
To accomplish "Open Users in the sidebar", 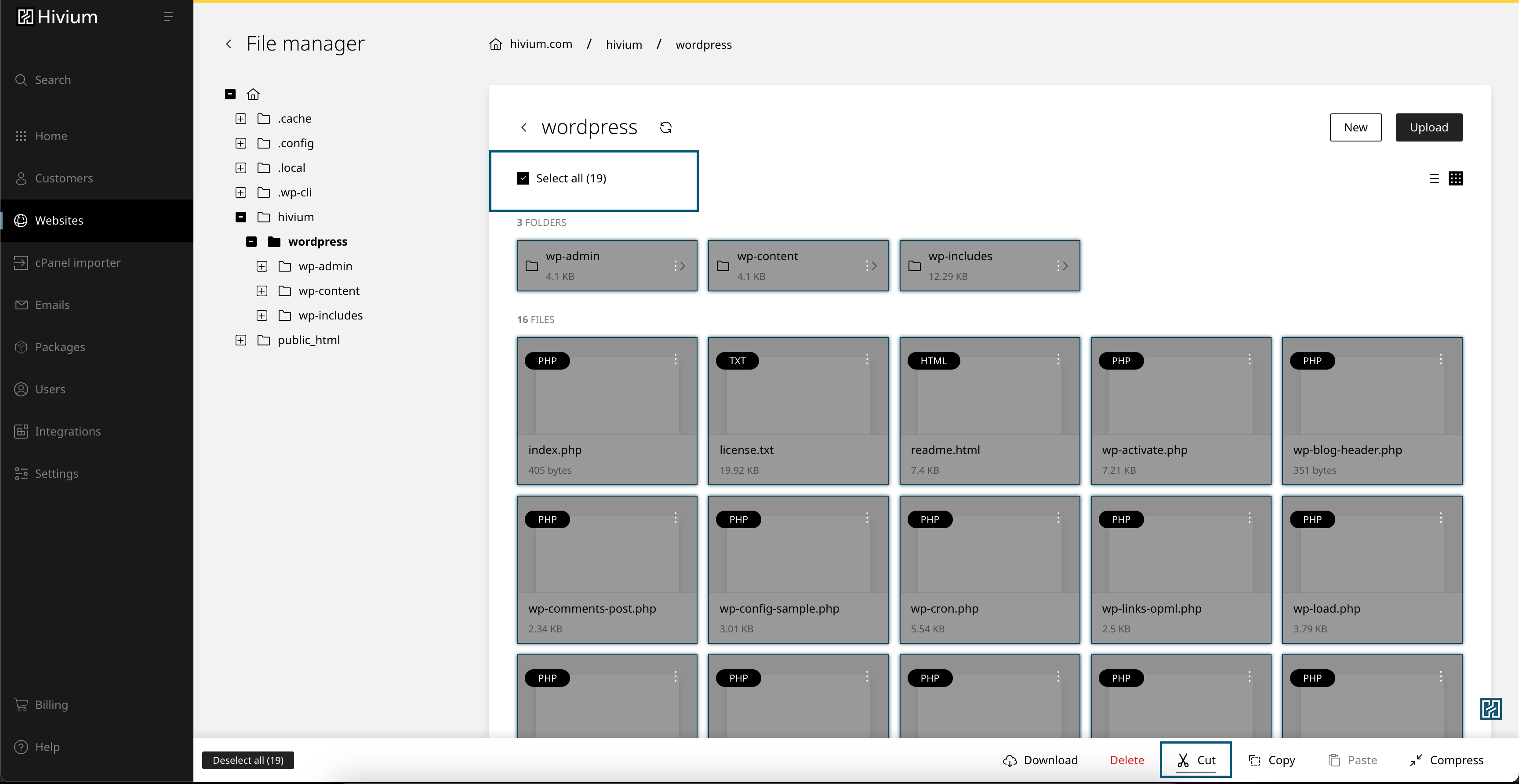I will click(97, 390).
